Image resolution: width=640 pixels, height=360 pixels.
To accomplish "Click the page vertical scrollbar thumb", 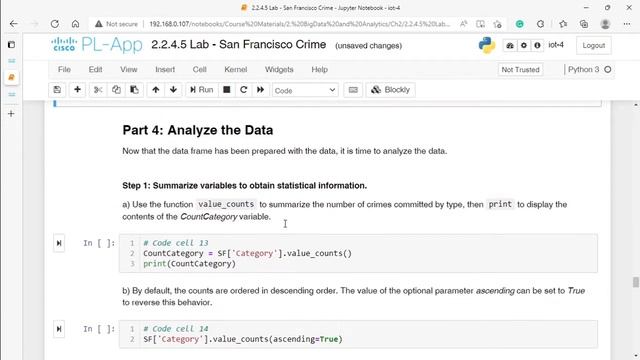I will point(636,282).
